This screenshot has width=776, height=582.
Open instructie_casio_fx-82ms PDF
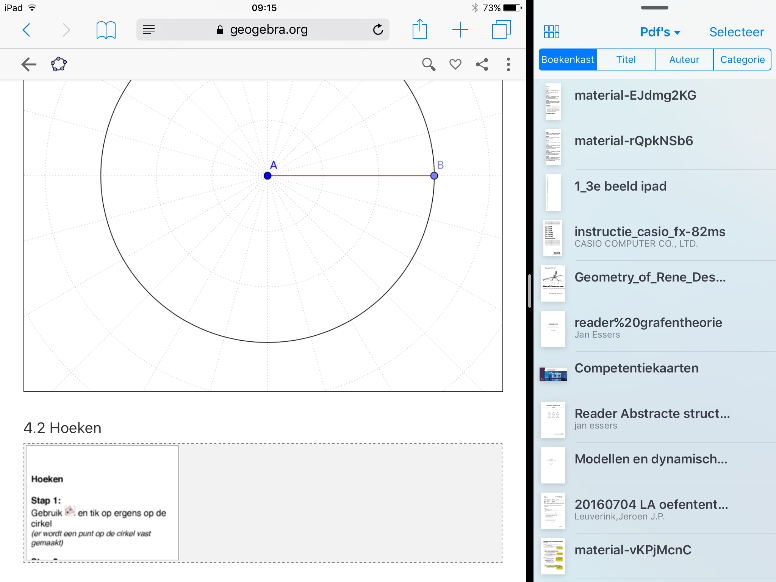[657, 239]
